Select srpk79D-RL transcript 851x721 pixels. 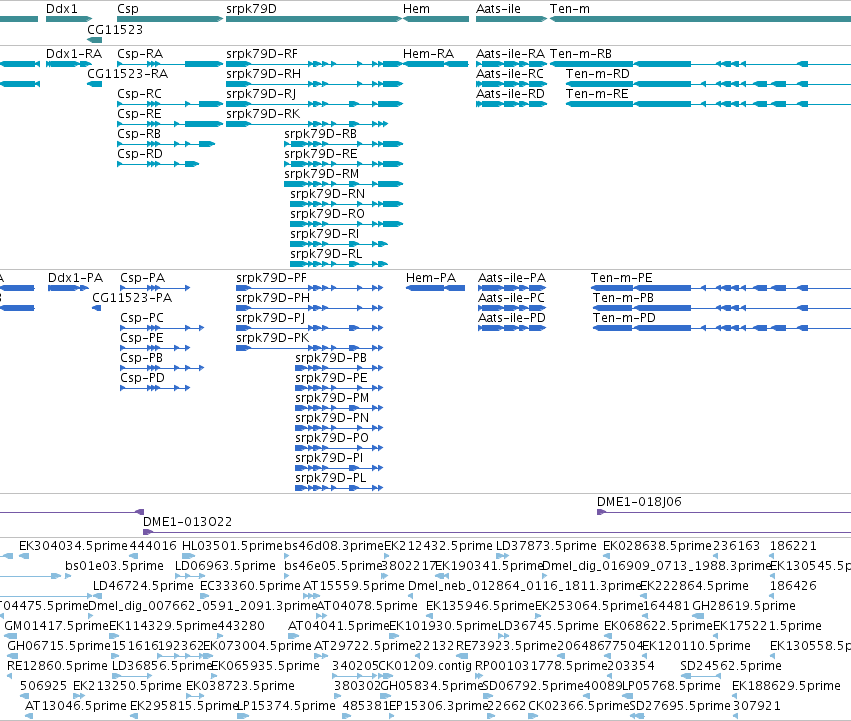coord(339,264)
